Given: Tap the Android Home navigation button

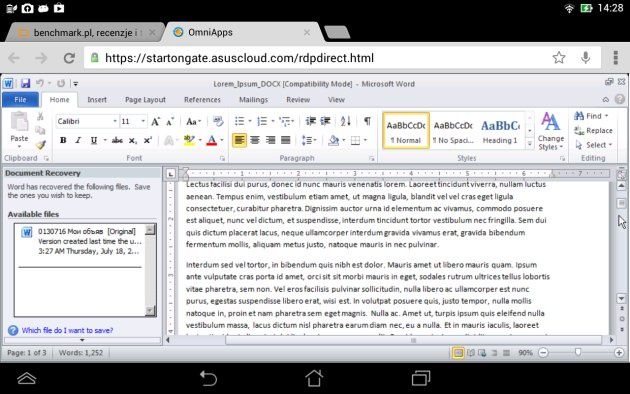Looking at the screenshot, I should click(x=314, y=378).
